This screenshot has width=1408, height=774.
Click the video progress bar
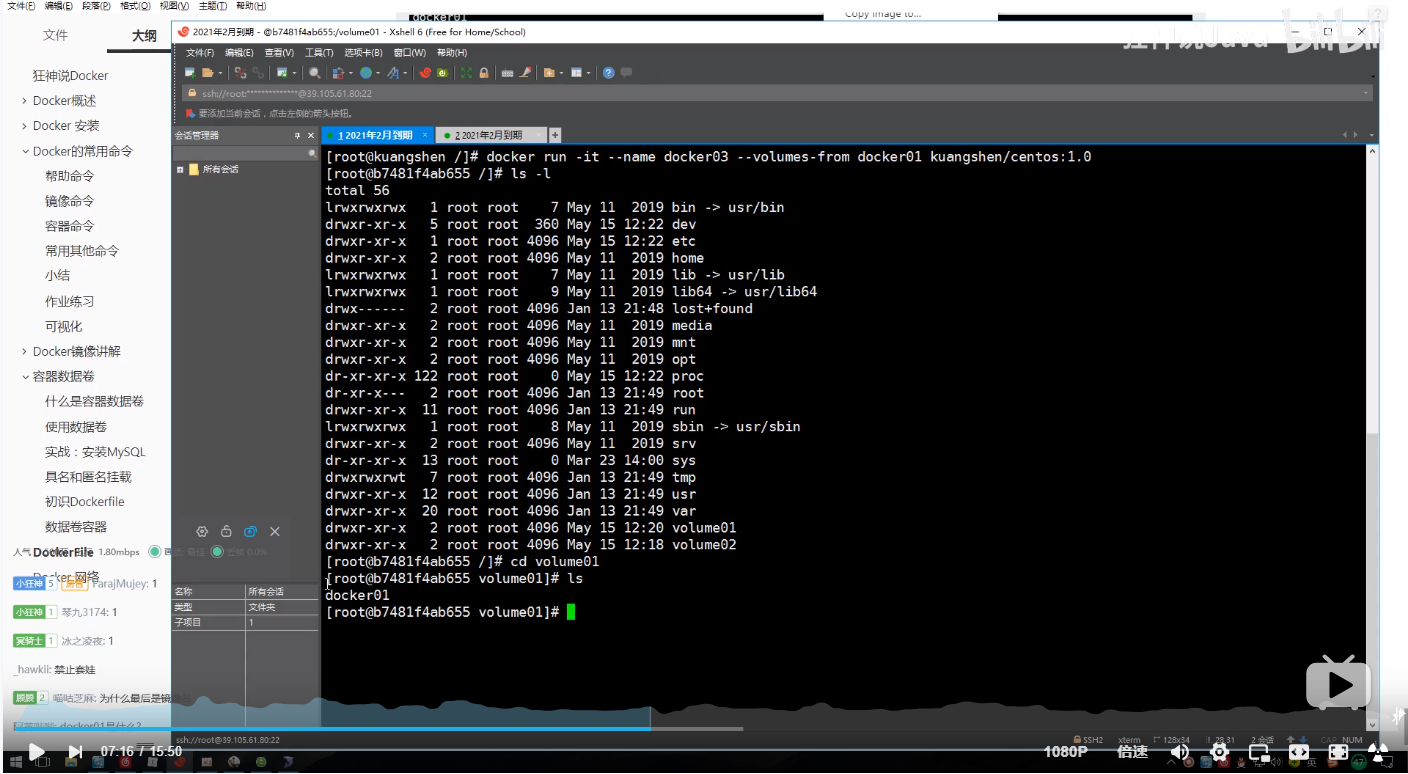coord(704,729)
